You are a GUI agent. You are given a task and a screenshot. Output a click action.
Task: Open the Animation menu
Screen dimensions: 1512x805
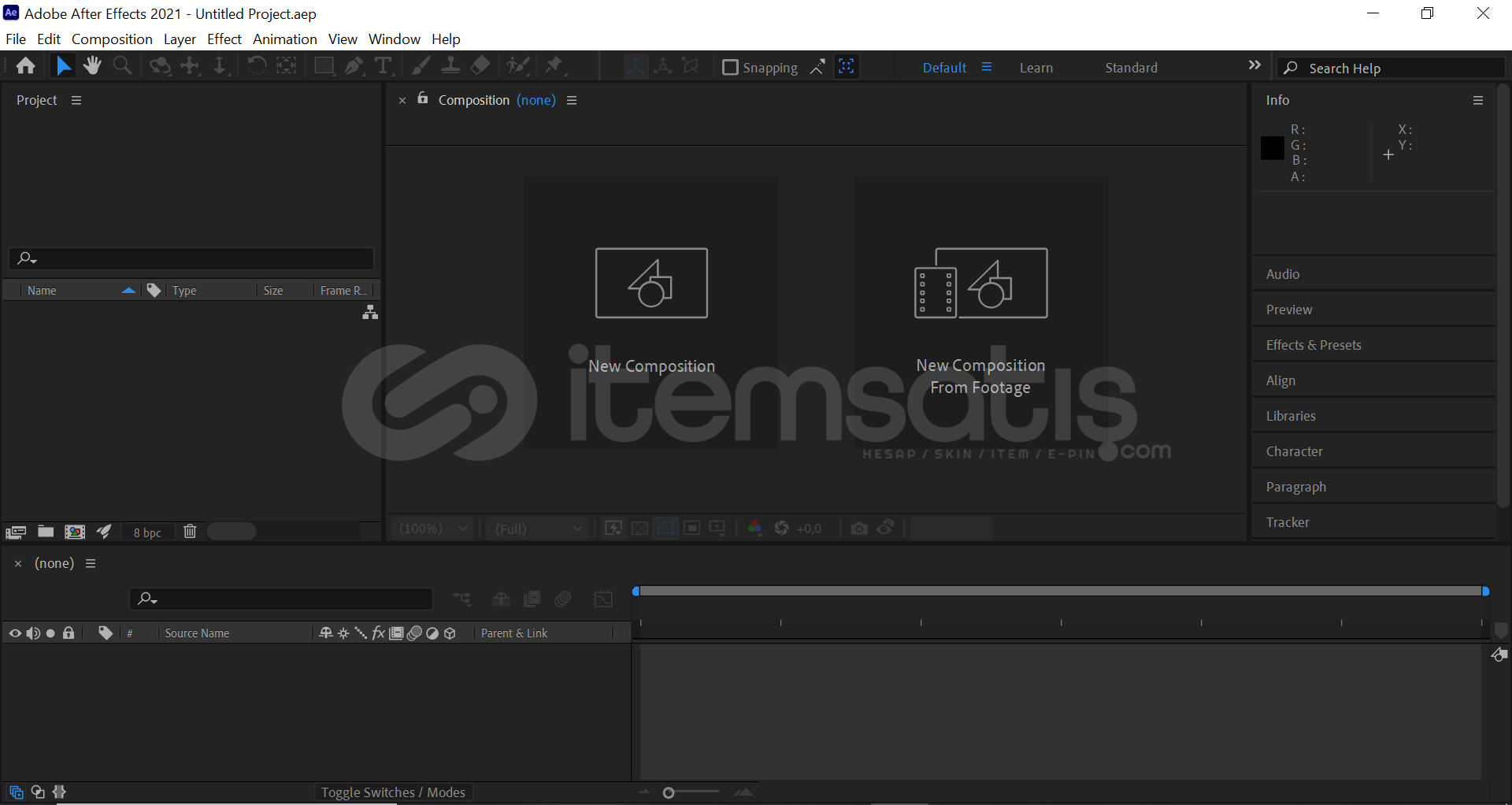coord(284,39)
